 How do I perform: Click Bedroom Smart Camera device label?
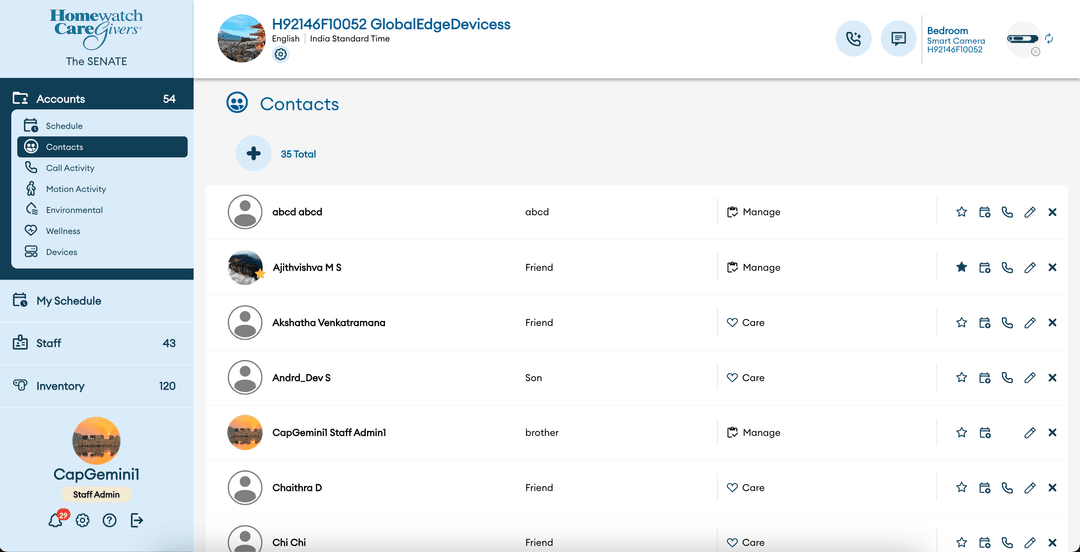[x=956, y=40]
